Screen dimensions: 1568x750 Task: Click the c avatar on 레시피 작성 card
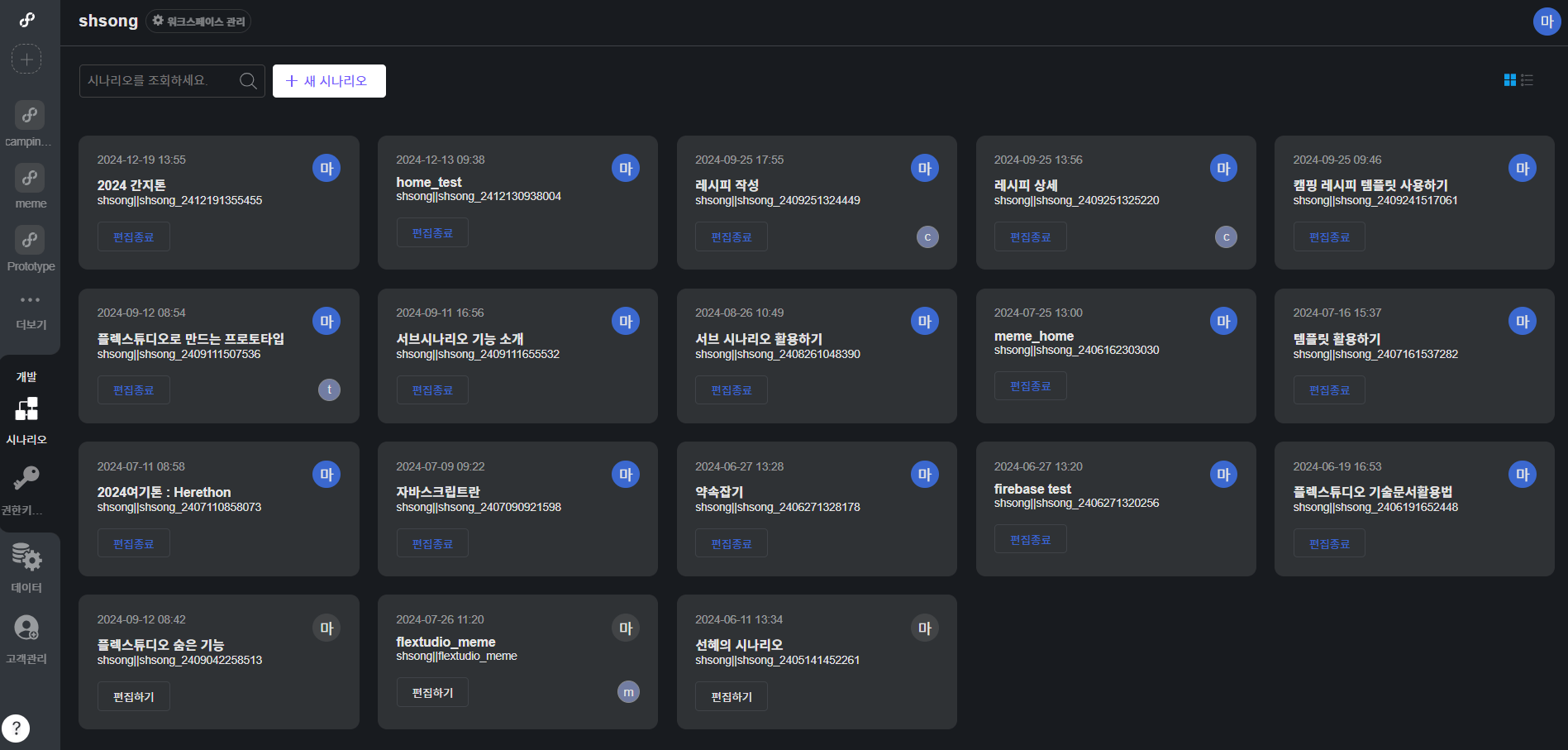point(927,237)
